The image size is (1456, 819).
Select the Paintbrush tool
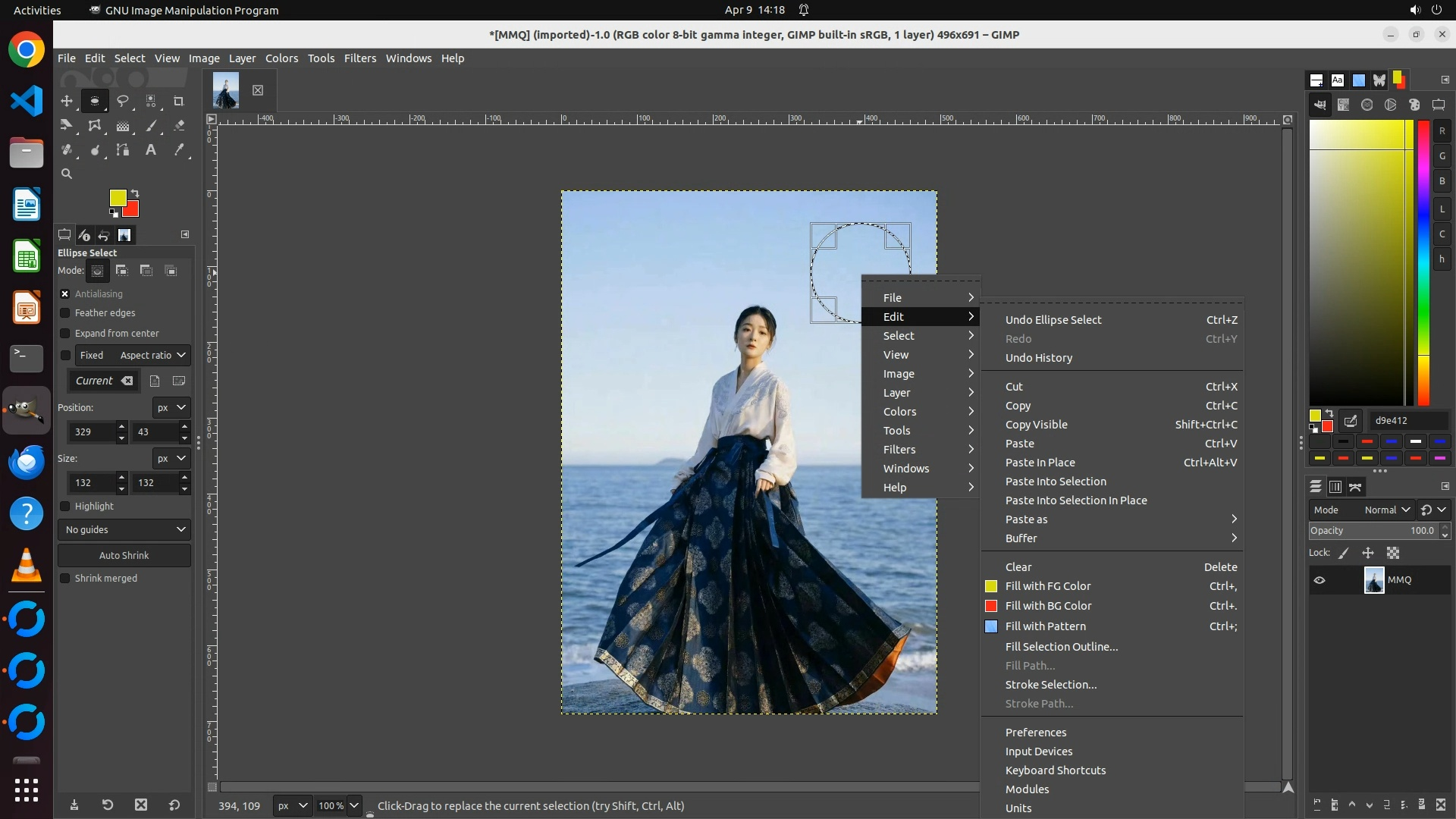pos(151,126)
